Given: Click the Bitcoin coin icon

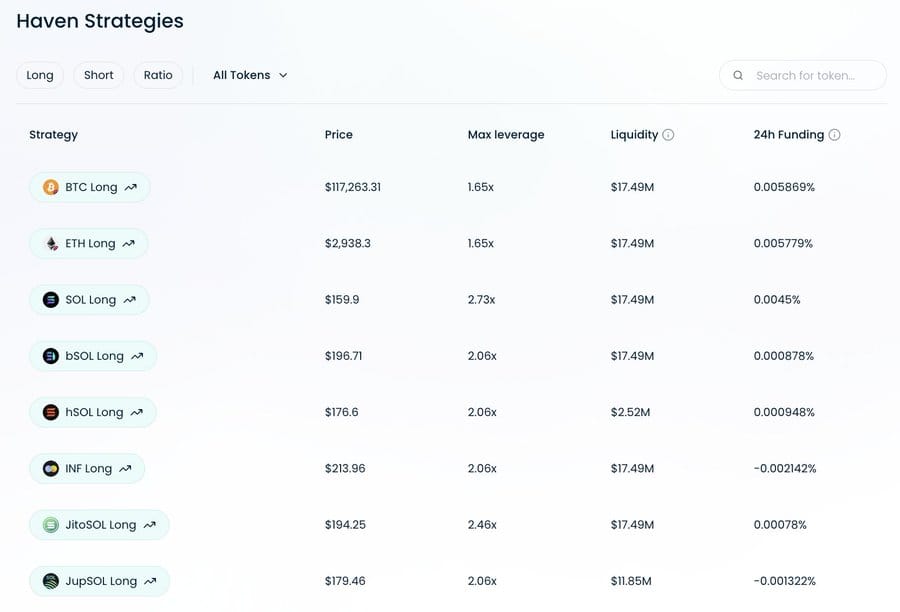Looking at the screenshot, I should 51,187.
